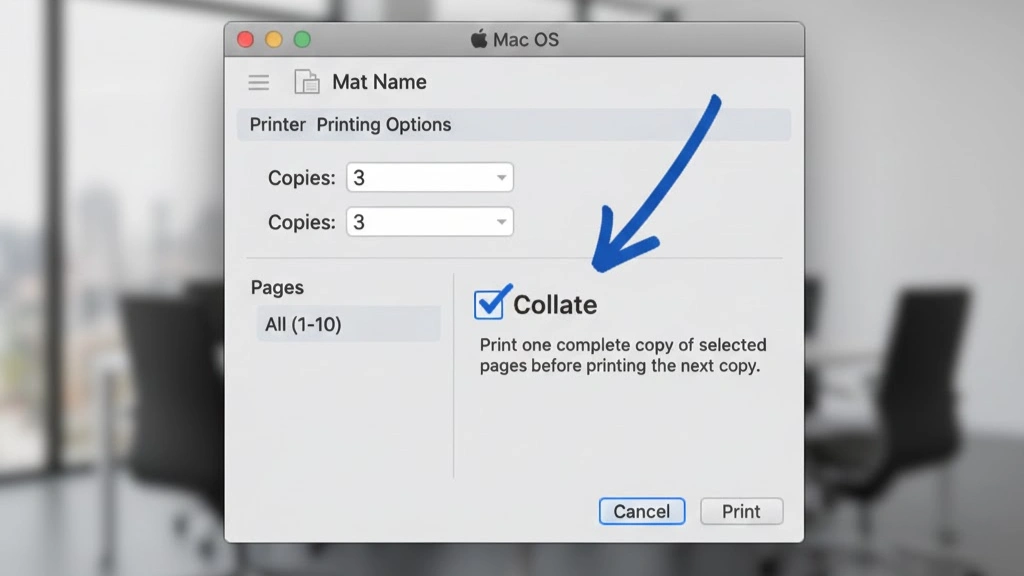Switch to the Printing Options tab
The height and width of the screenshot is (576, 1024).
coord(384,125)
